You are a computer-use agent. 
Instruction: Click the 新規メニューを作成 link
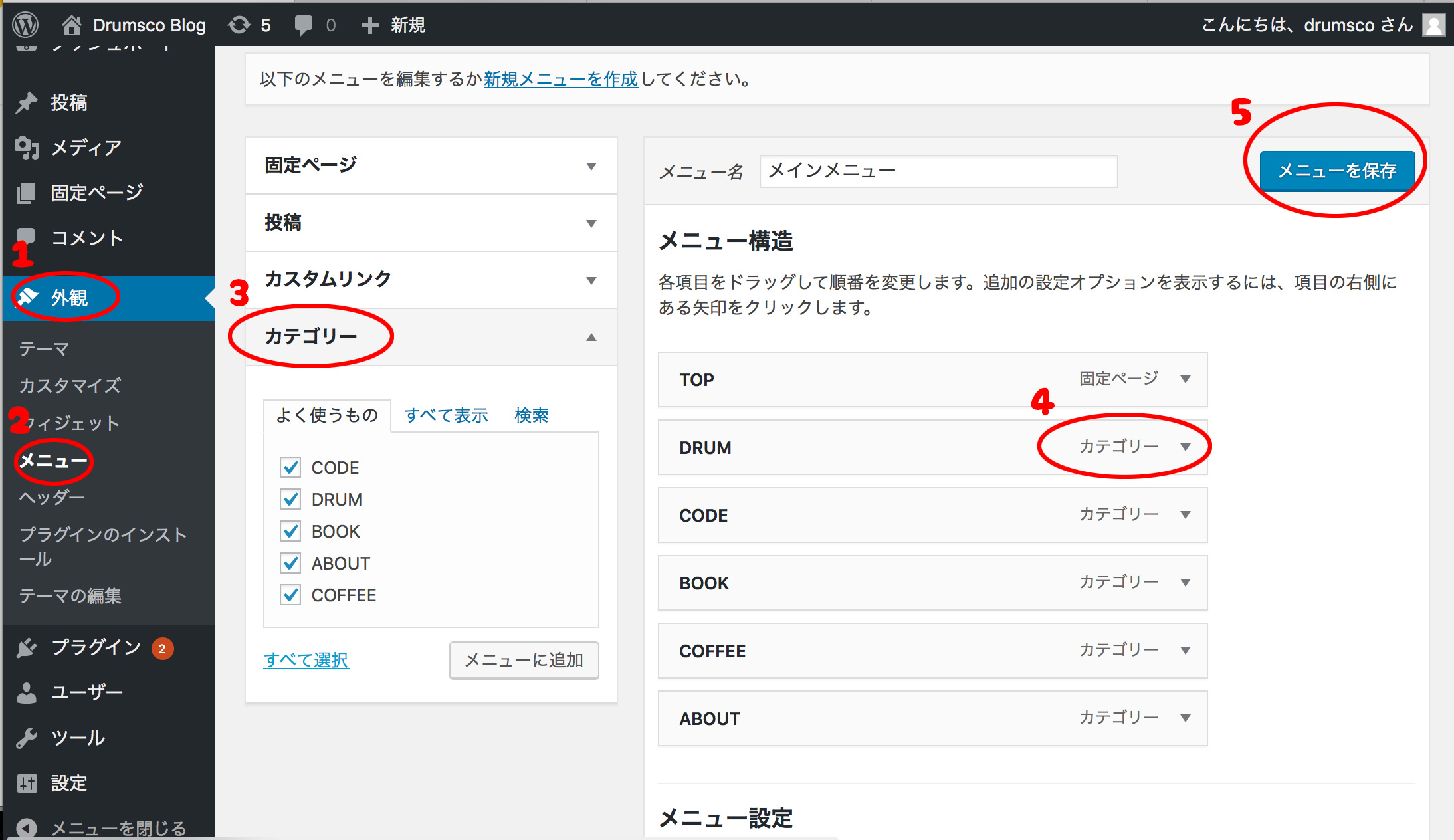coord(560,79)
